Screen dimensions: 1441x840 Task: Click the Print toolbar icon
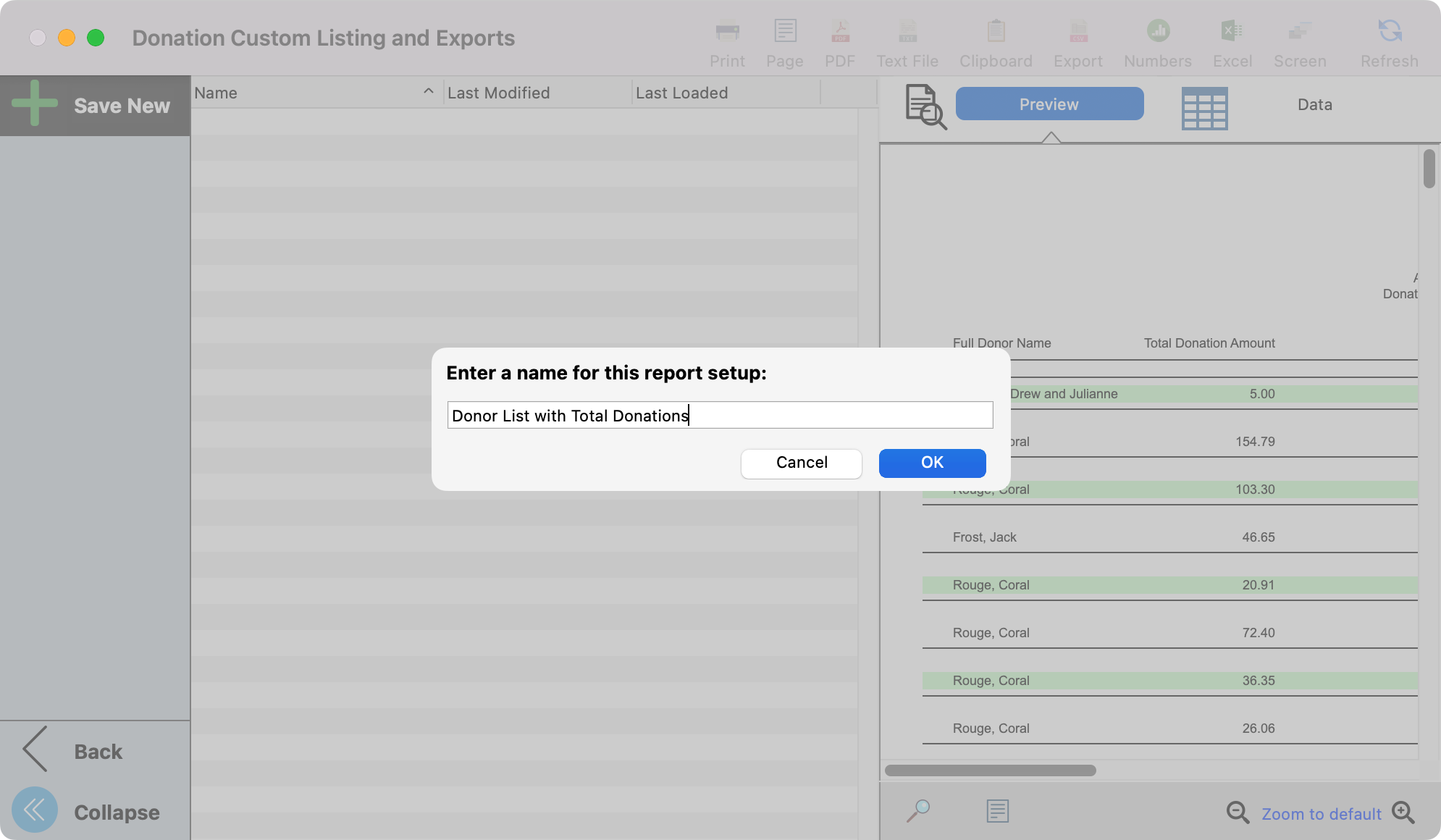pyautogui.click(x=727, y=32)
